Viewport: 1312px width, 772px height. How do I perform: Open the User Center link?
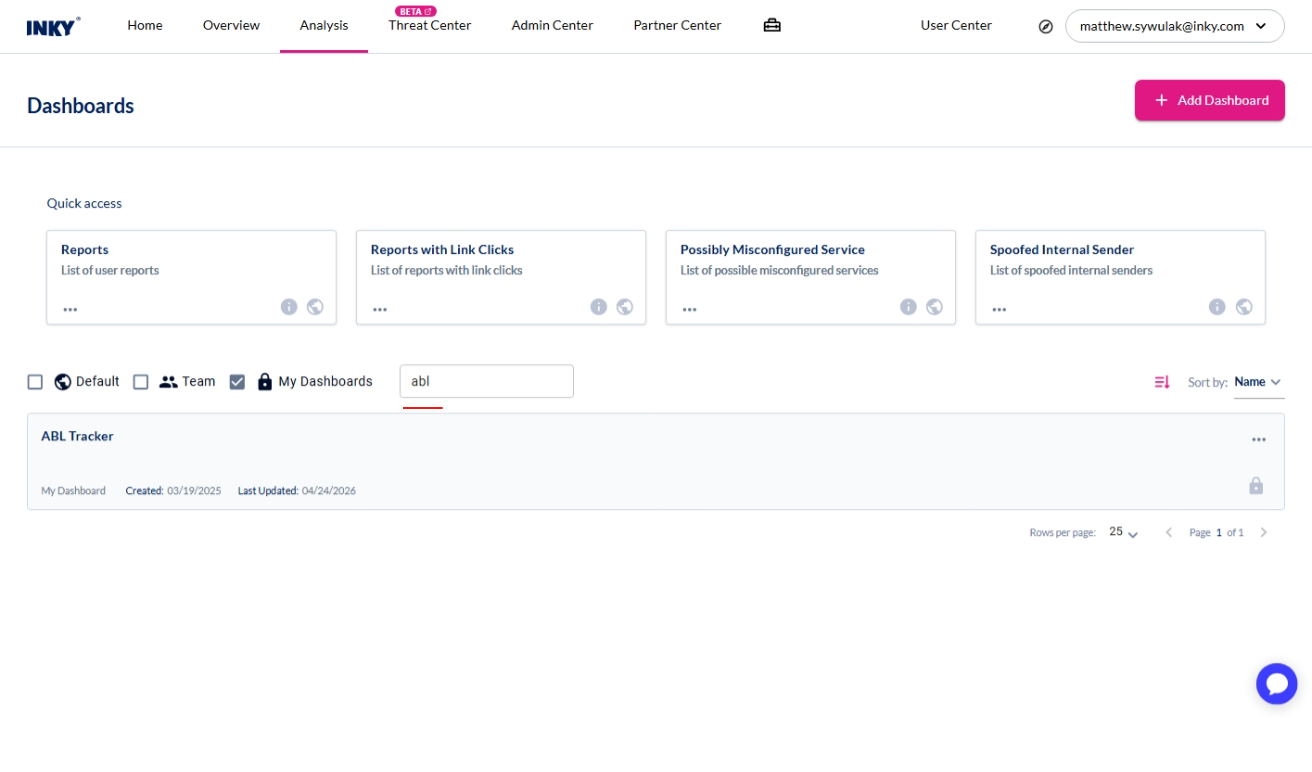pyautogui.click(x=956, y=26)
